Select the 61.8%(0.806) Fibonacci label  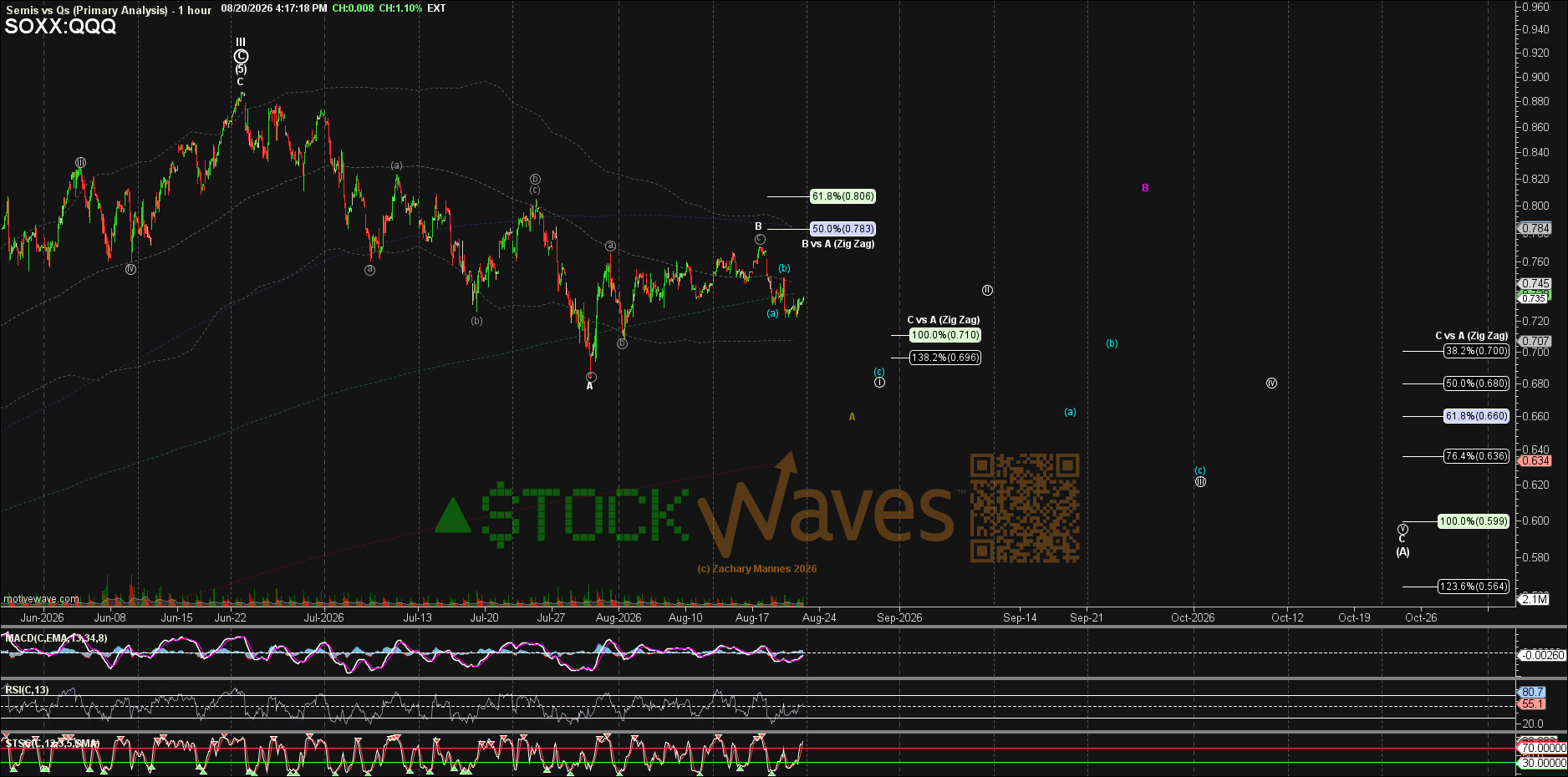(x=843, y=196)
